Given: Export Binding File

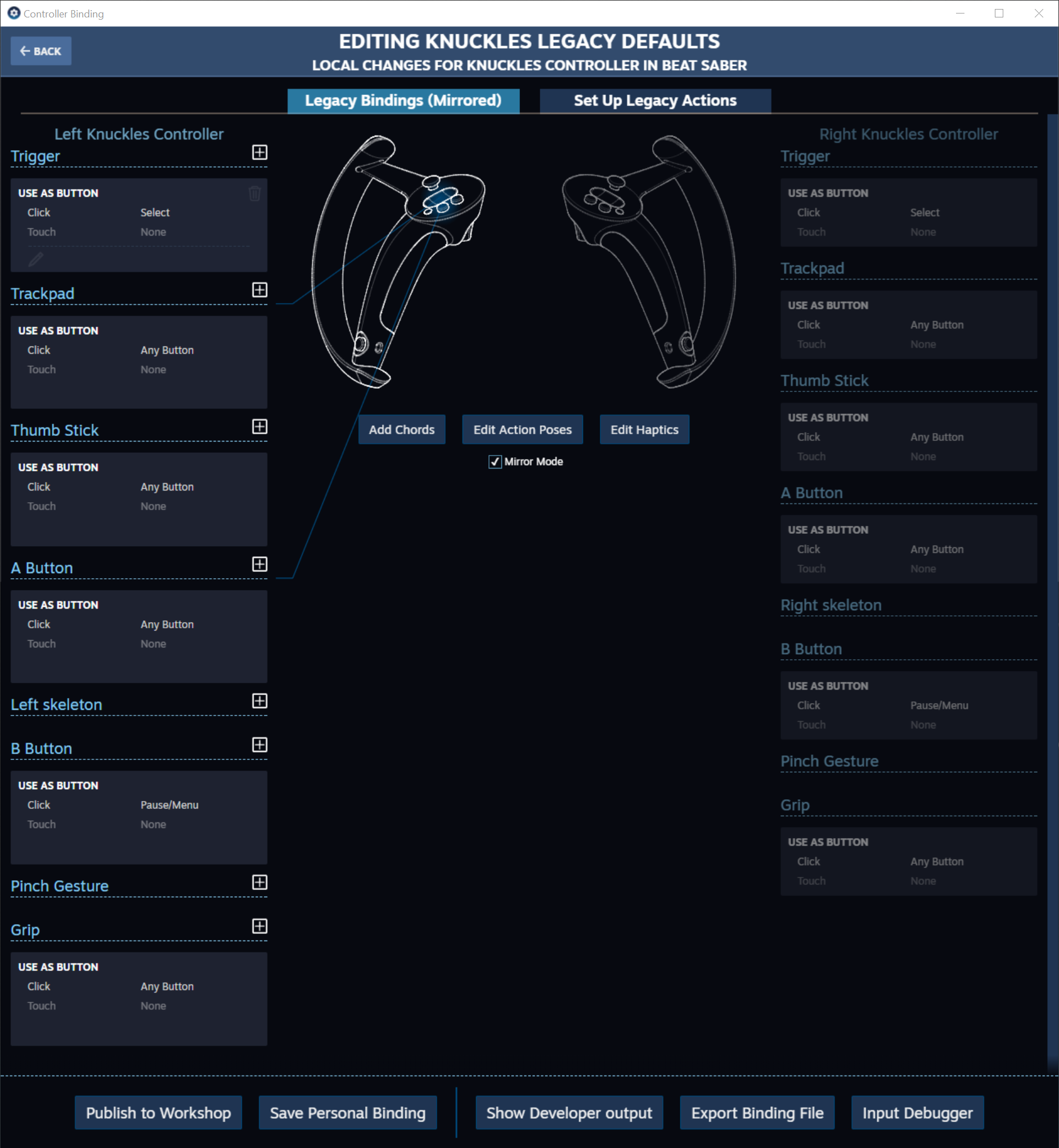Looking at the screenshot, I should [757, 1113].
